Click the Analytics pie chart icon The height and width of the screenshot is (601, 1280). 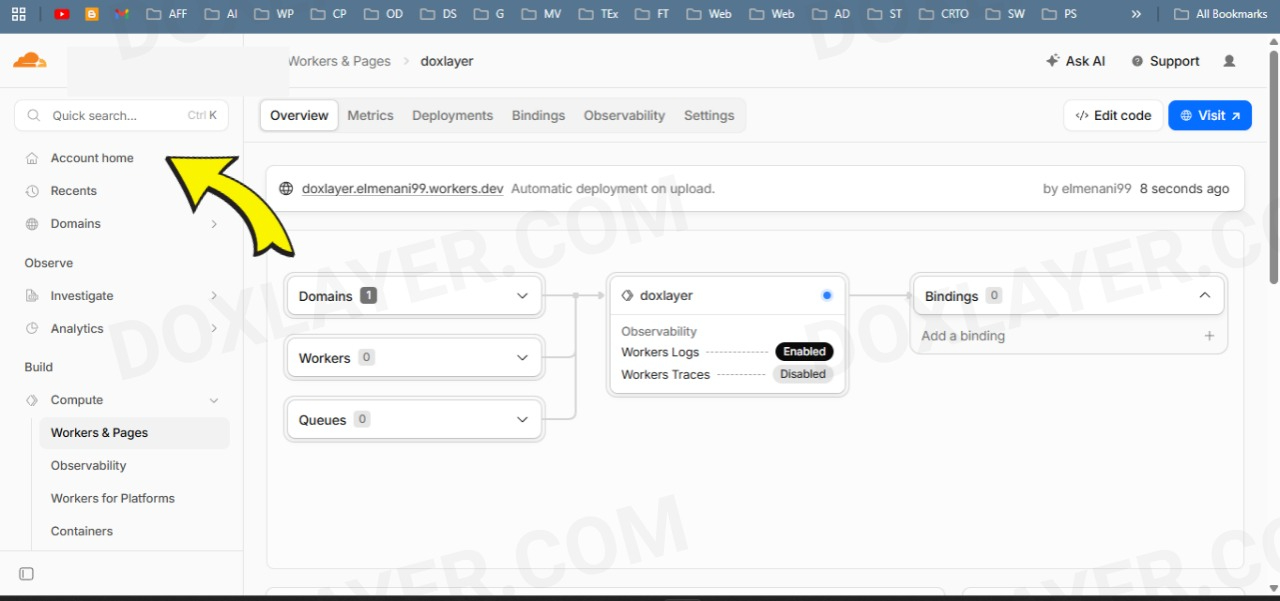pyautogui.click(x=32, y=329)
